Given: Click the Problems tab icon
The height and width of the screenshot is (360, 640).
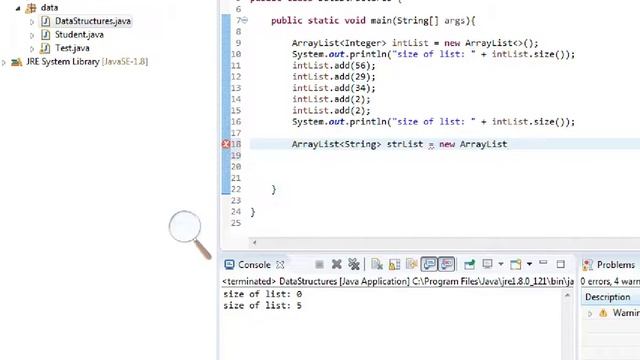Looking at the screenshot, I should (x=588, y=265).
